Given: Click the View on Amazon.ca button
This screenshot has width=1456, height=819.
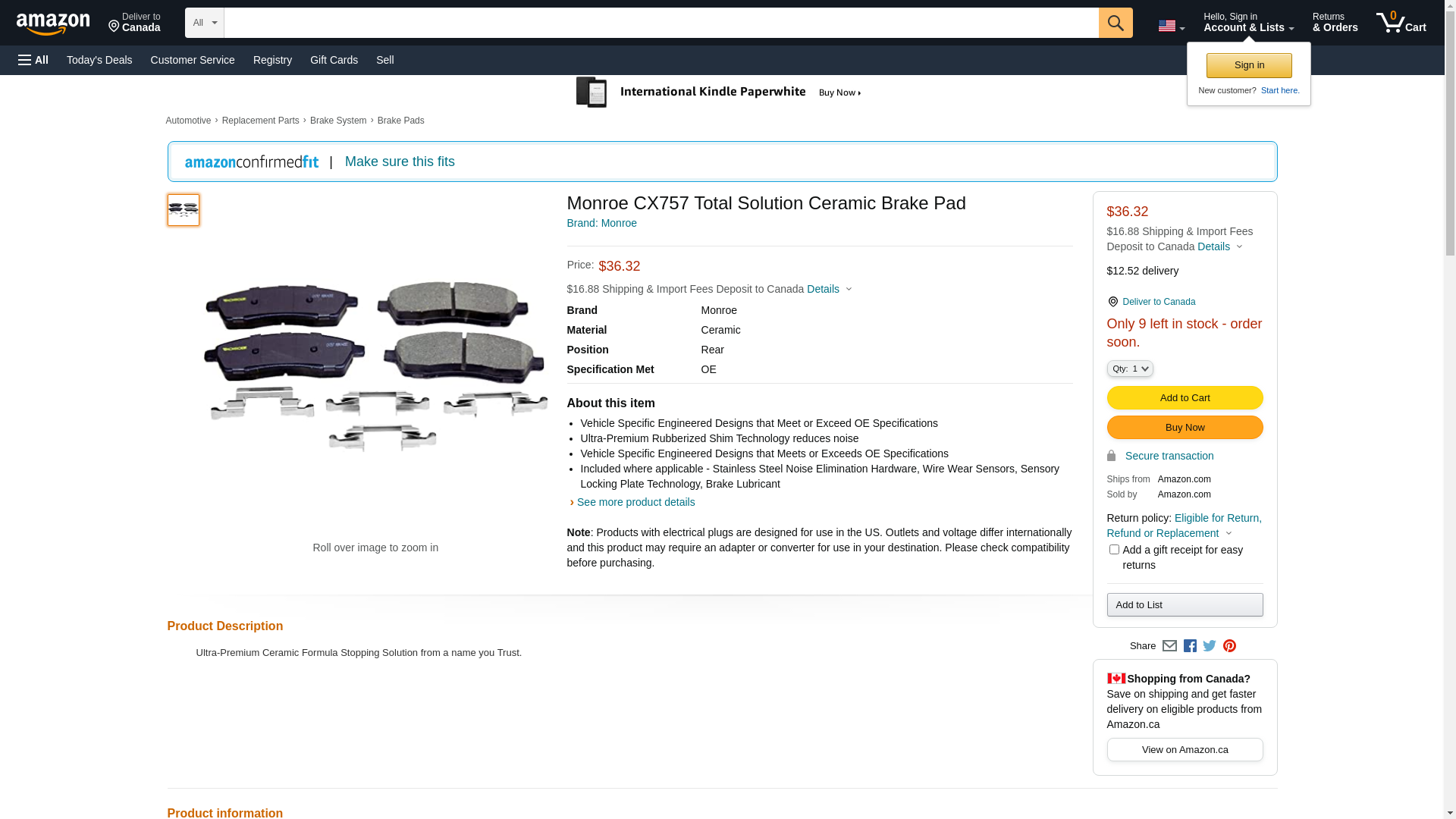Looking at the screenshot, I should (x=1185, y=750).
